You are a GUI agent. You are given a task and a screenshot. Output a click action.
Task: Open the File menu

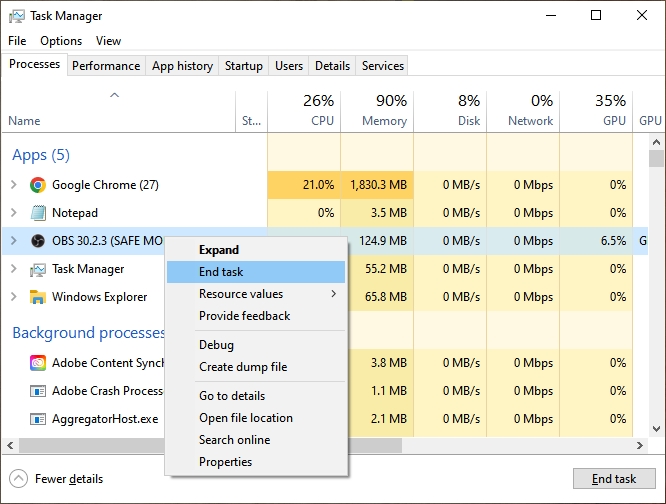click(17, 41)
